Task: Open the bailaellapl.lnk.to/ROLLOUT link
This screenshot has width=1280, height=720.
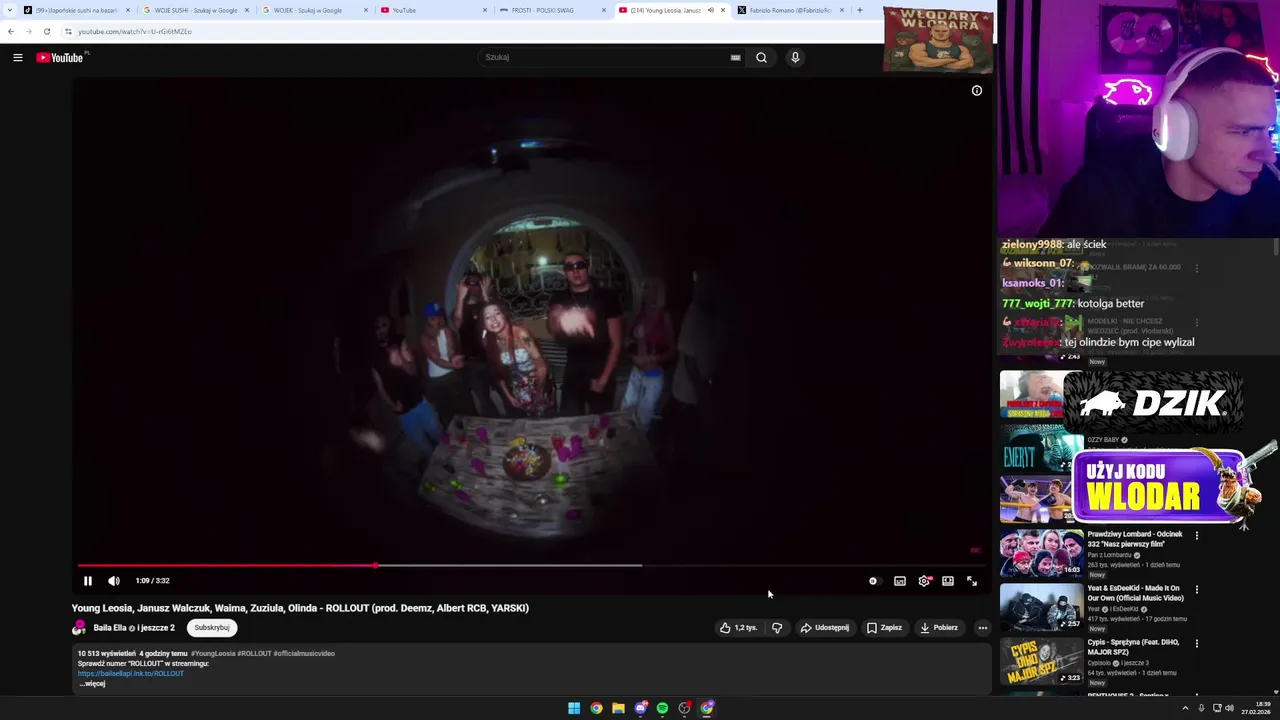Action: (131, 674)
